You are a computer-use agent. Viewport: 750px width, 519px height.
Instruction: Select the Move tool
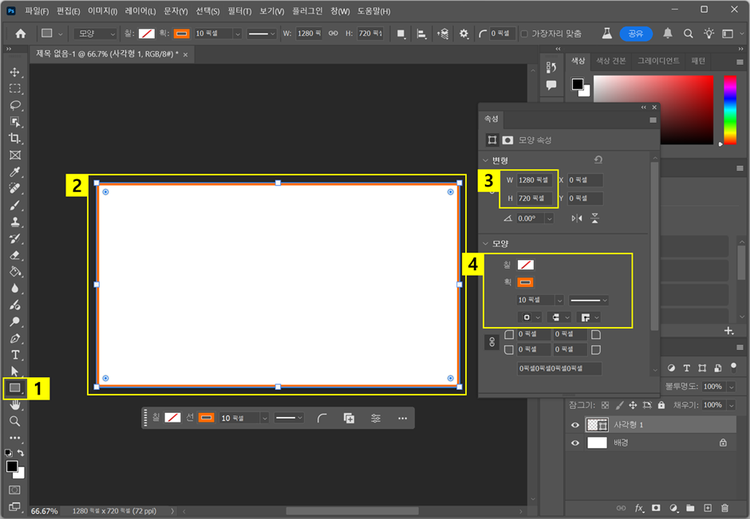coord(15,73)
